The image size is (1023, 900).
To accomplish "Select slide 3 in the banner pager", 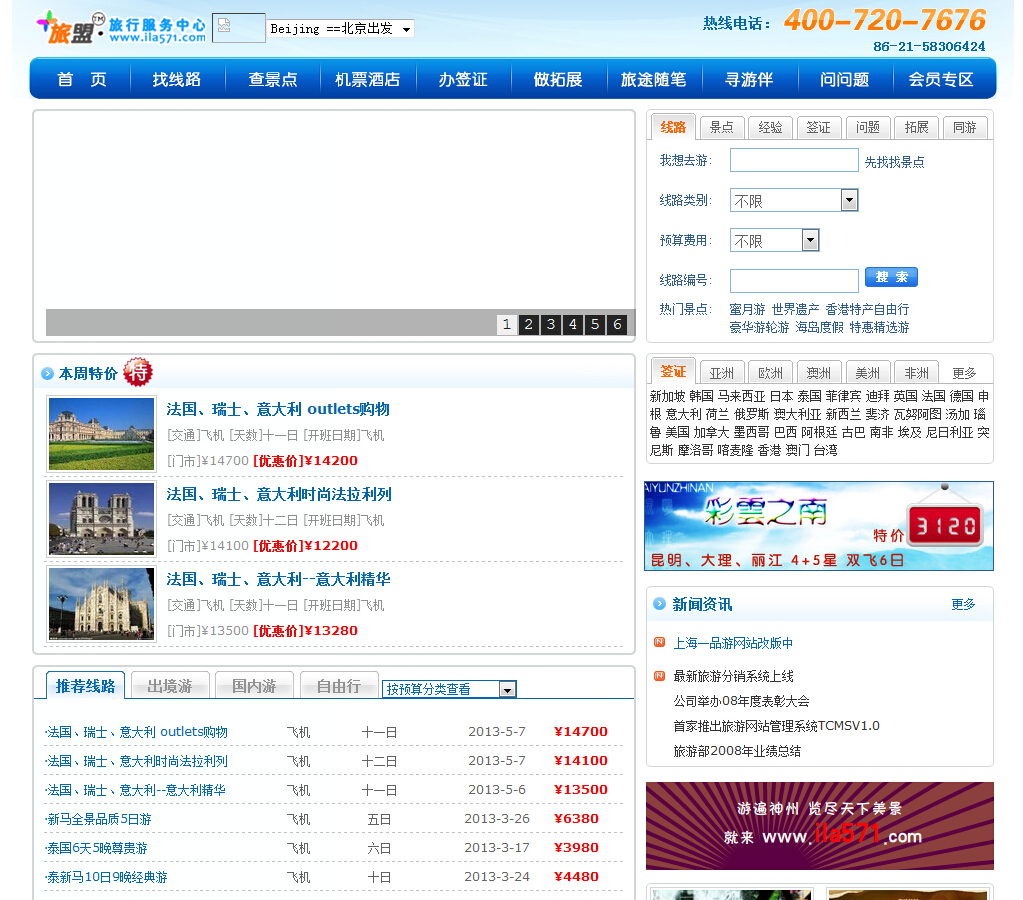I will pos(551,324).
